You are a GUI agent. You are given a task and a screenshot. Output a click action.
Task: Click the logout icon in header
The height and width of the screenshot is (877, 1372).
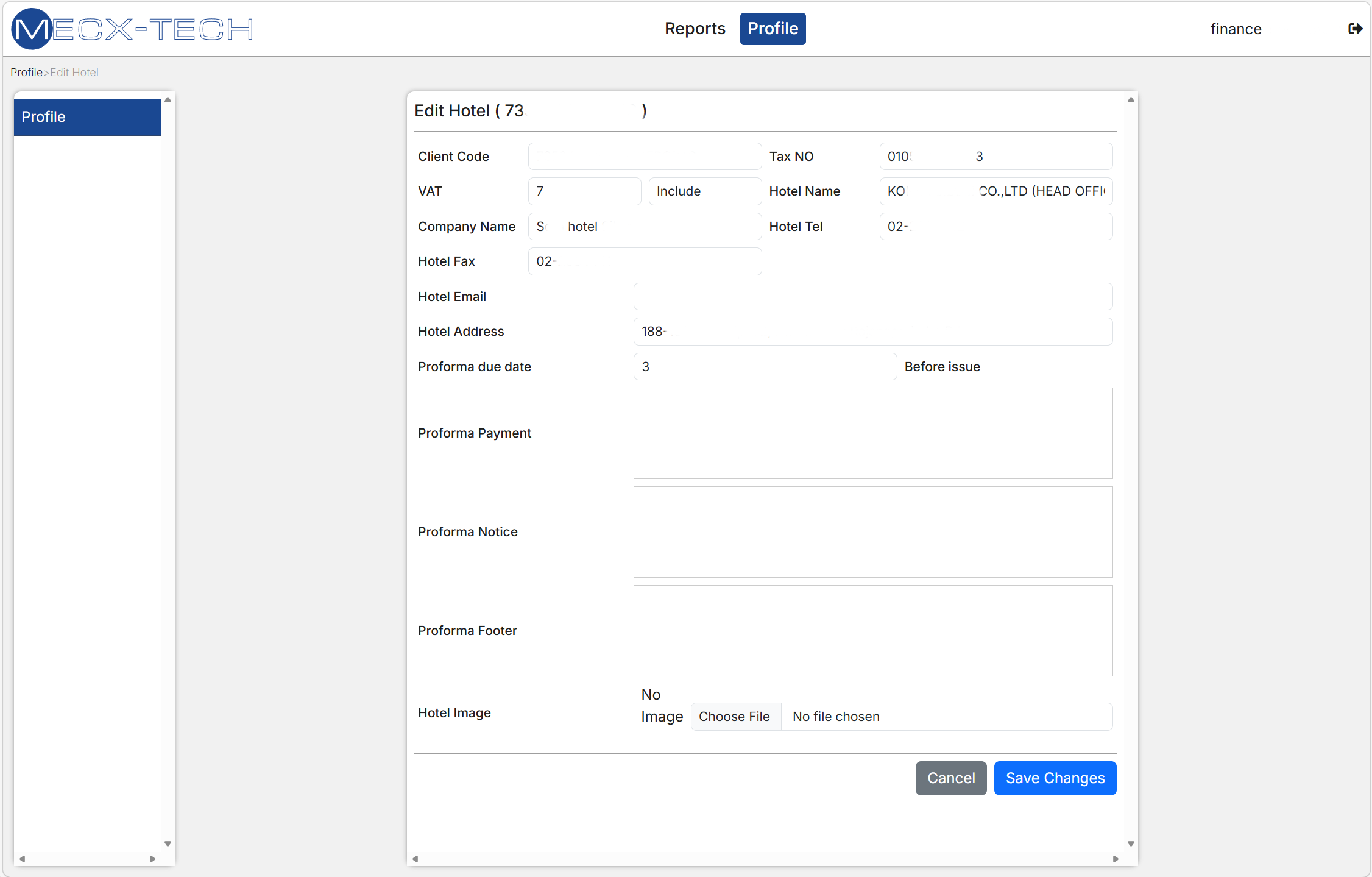pos(1354,29)
